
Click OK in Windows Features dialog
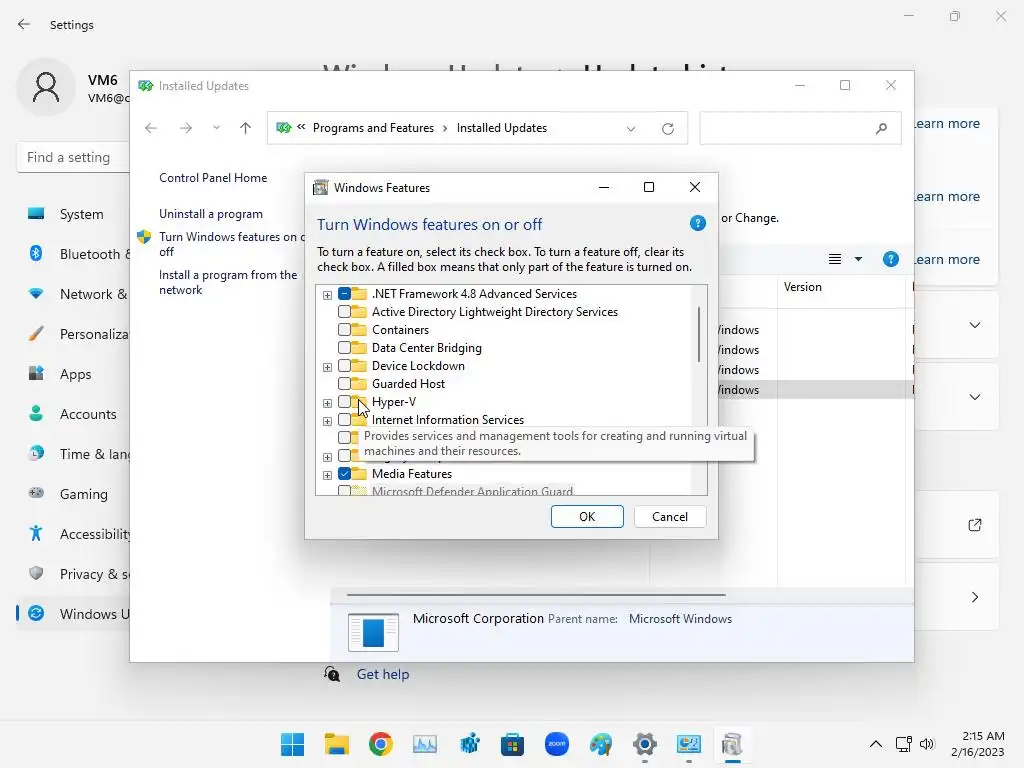[587, 517]
